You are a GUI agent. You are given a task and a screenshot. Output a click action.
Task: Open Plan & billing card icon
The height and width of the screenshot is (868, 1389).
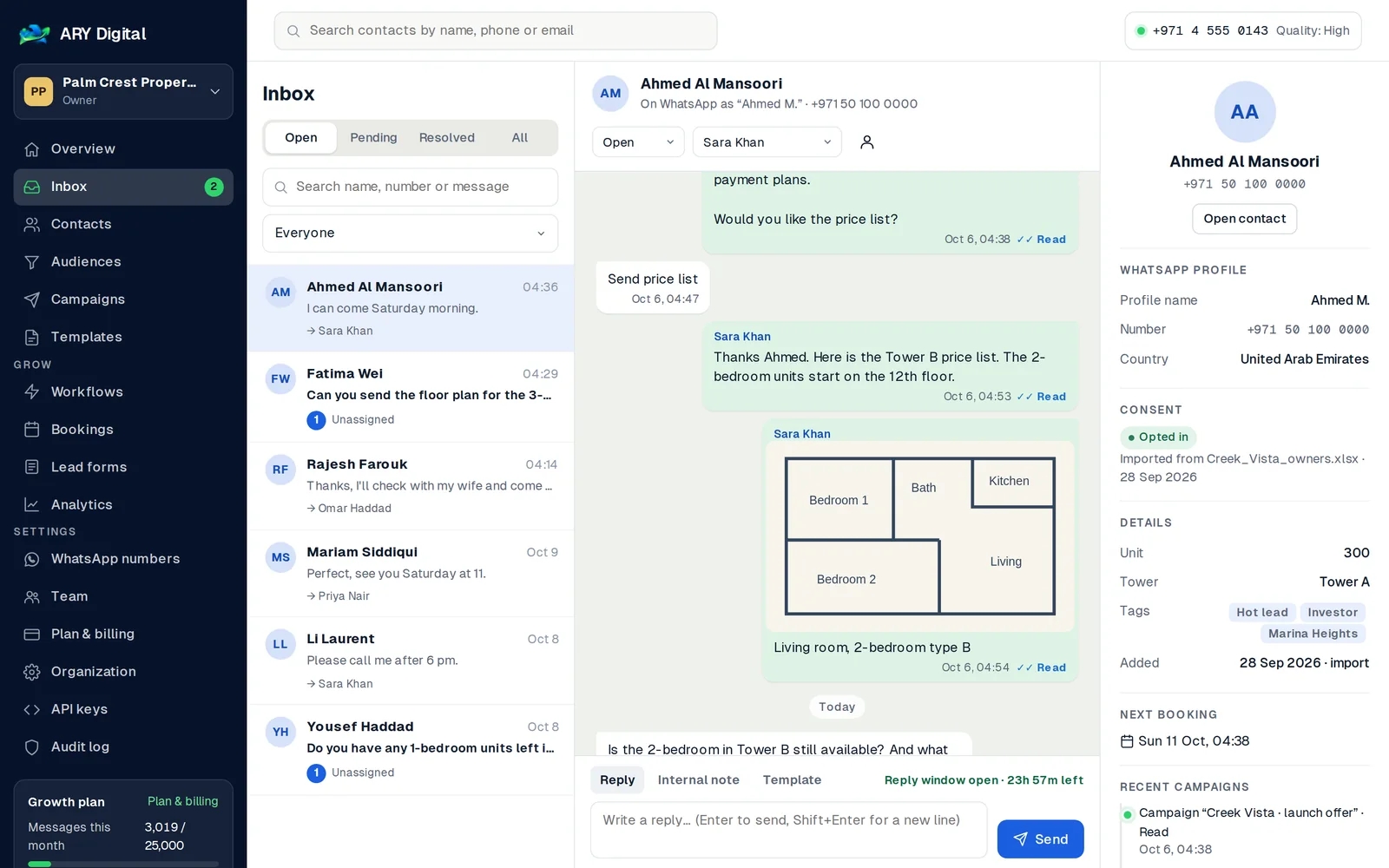[x=32, y=635]
